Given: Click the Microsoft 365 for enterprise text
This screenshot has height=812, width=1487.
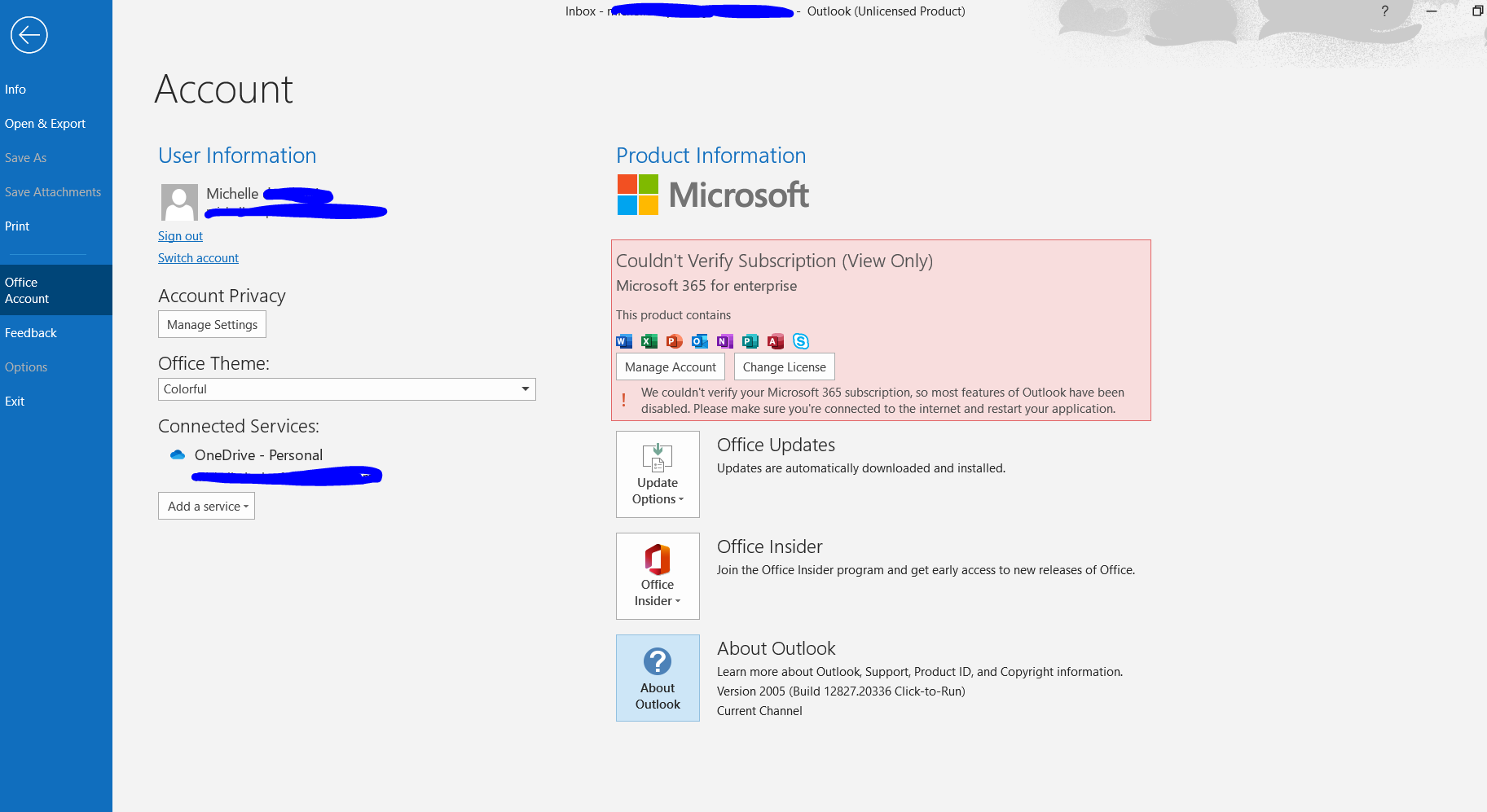Looking at the screenshot, I should pos(706,286).
